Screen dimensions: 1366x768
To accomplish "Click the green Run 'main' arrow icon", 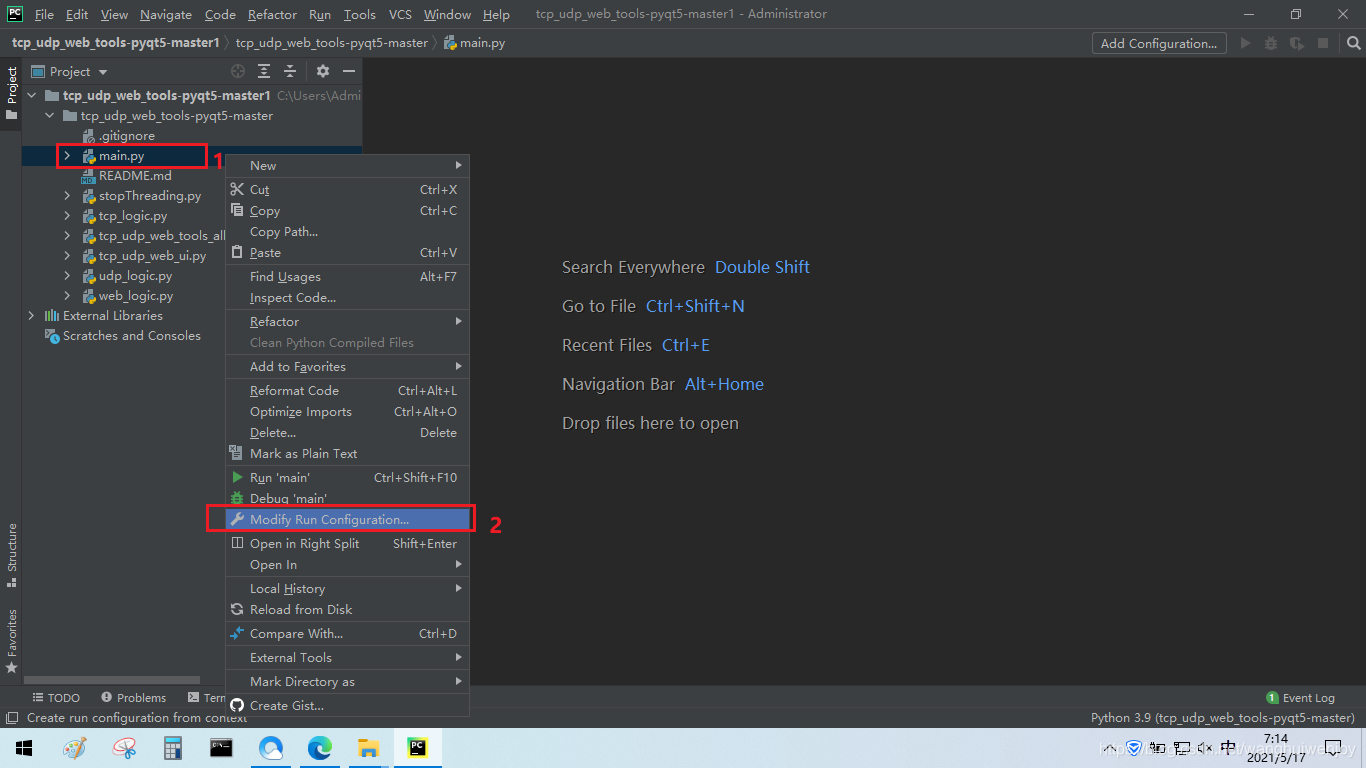I will pyautogui.click(x=237, y=477).
